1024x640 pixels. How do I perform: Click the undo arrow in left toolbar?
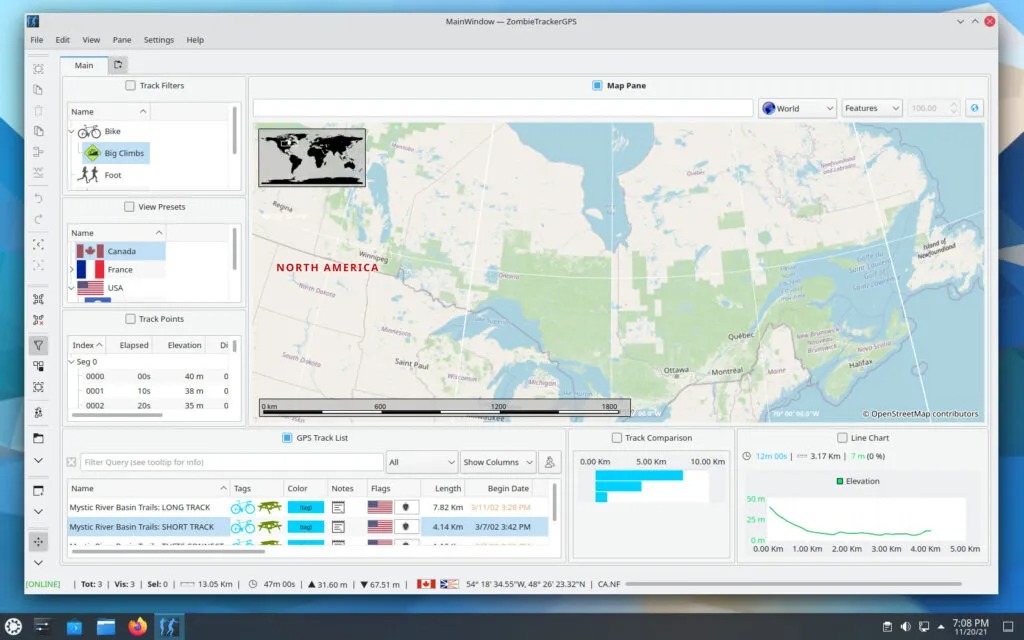(38, 198)
